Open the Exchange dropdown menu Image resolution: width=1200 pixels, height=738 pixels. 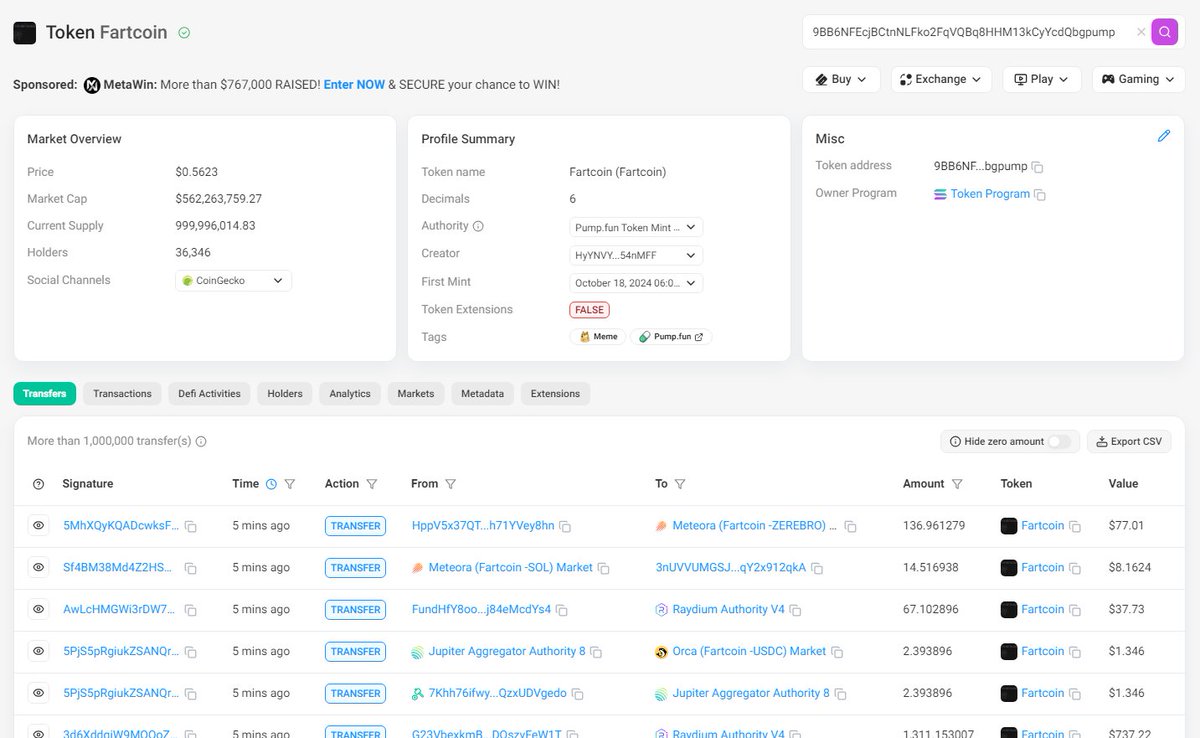click(941, 79)
